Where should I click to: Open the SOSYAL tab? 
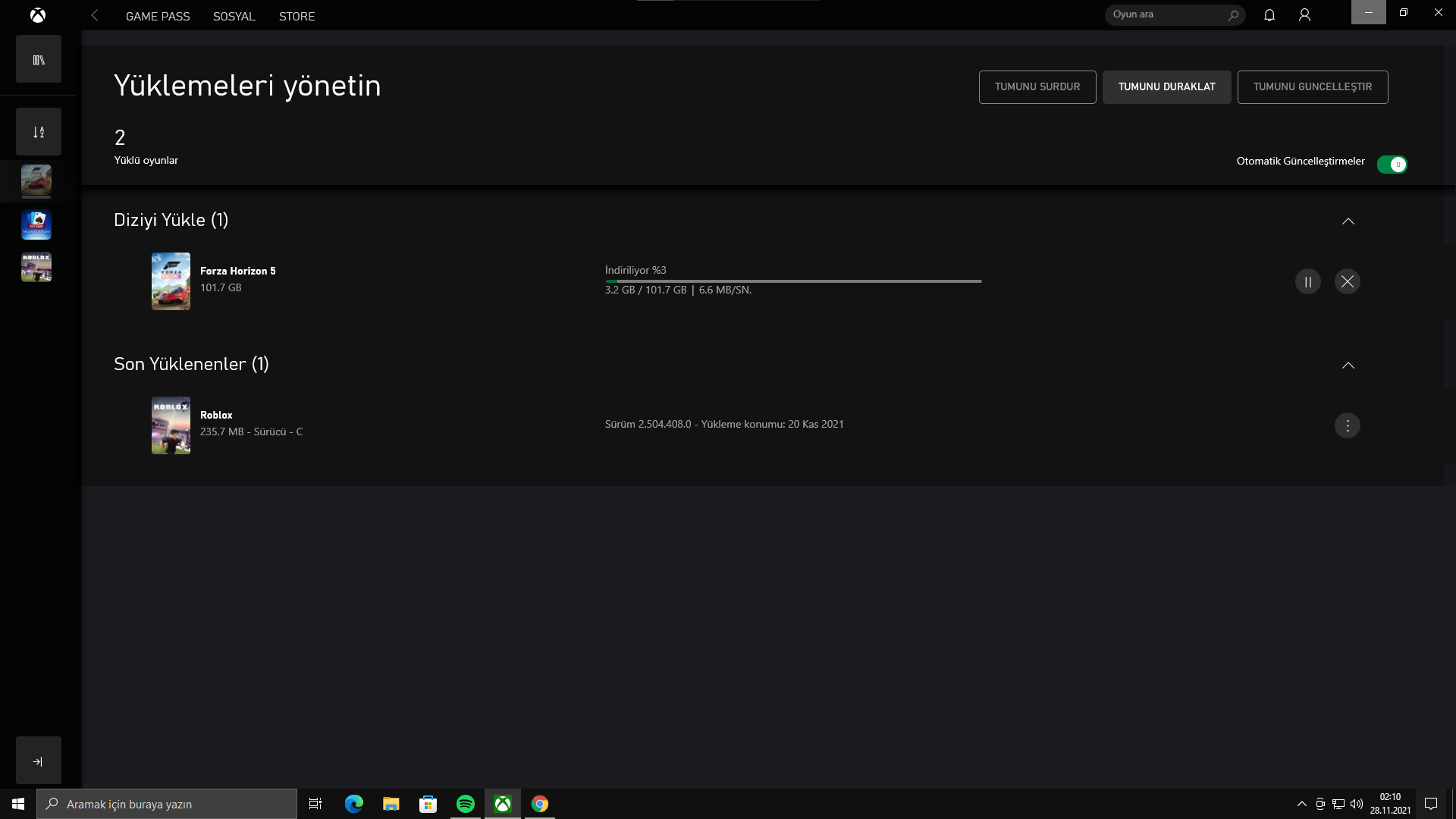[x=234, y=16]
